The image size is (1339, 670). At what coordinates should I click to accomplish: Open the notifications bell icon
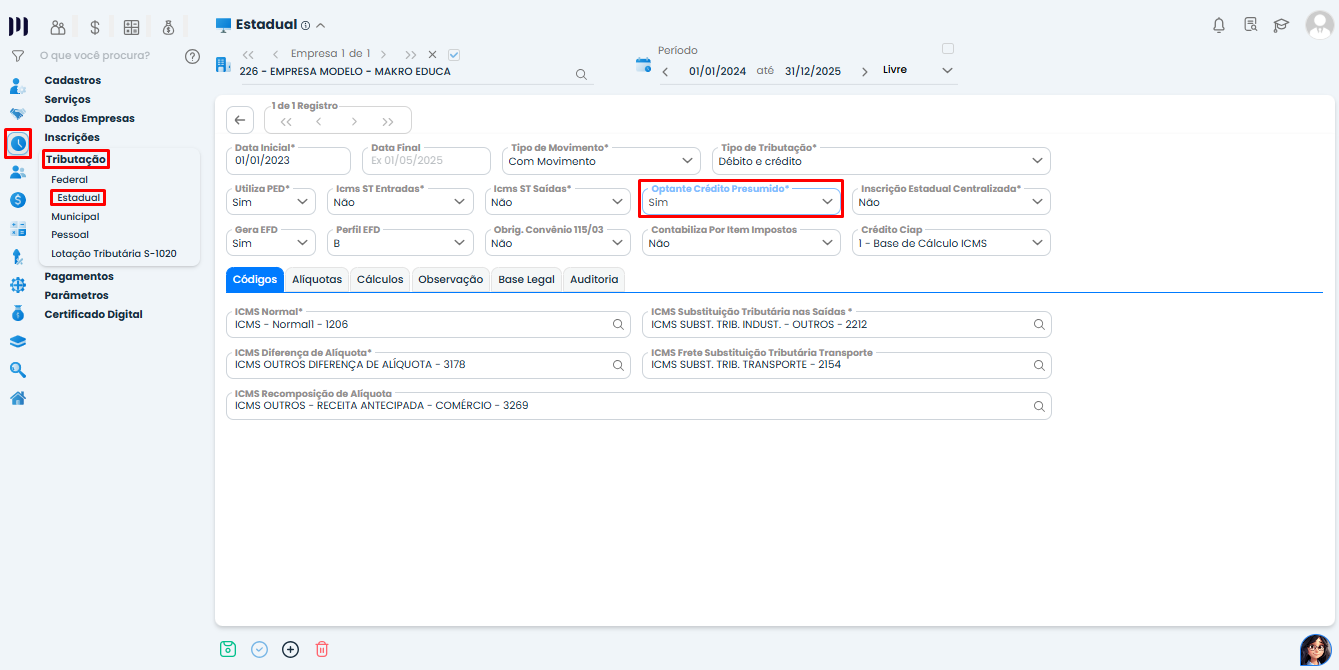1218,25
